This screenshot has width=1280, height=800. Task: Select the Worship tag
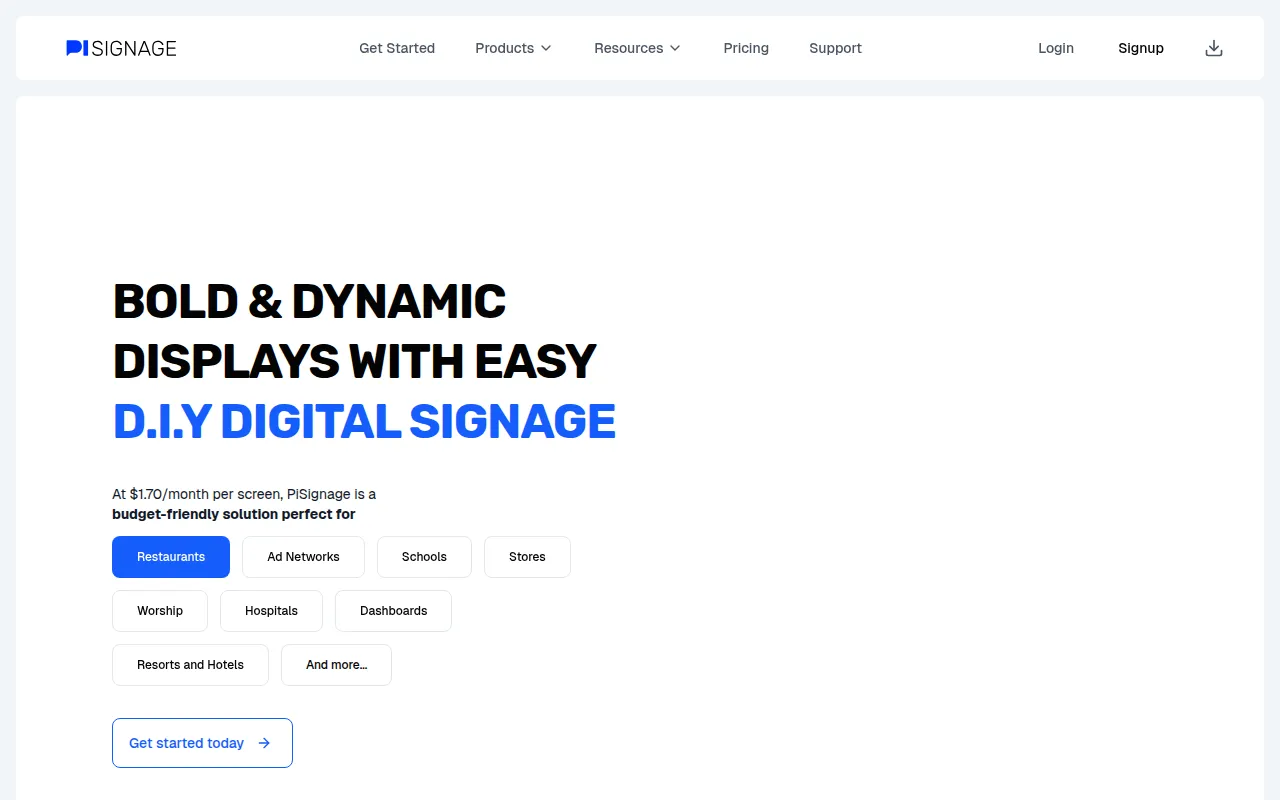160,611
